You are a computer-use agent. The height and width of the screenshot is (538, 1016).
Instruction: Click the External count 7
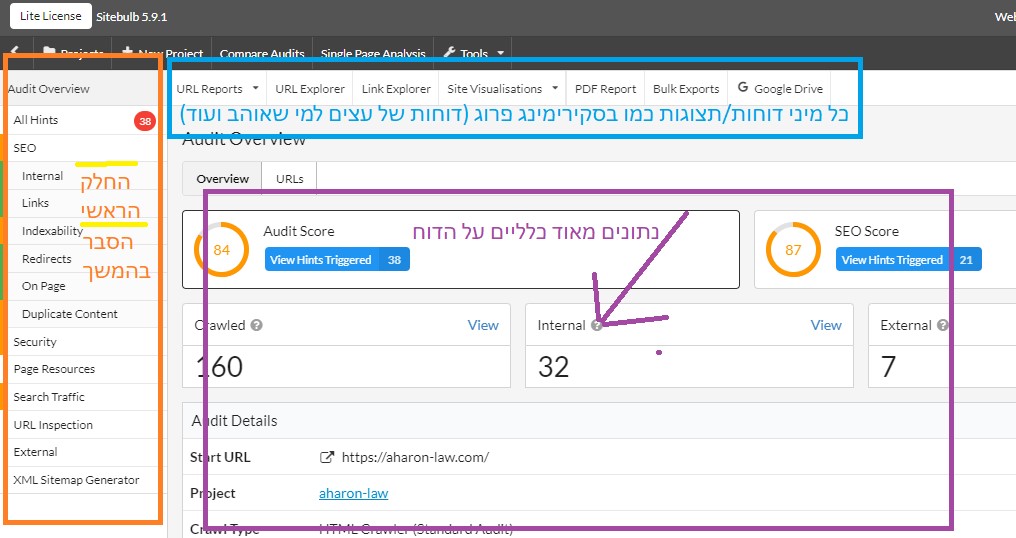click(x=888, y=367)
